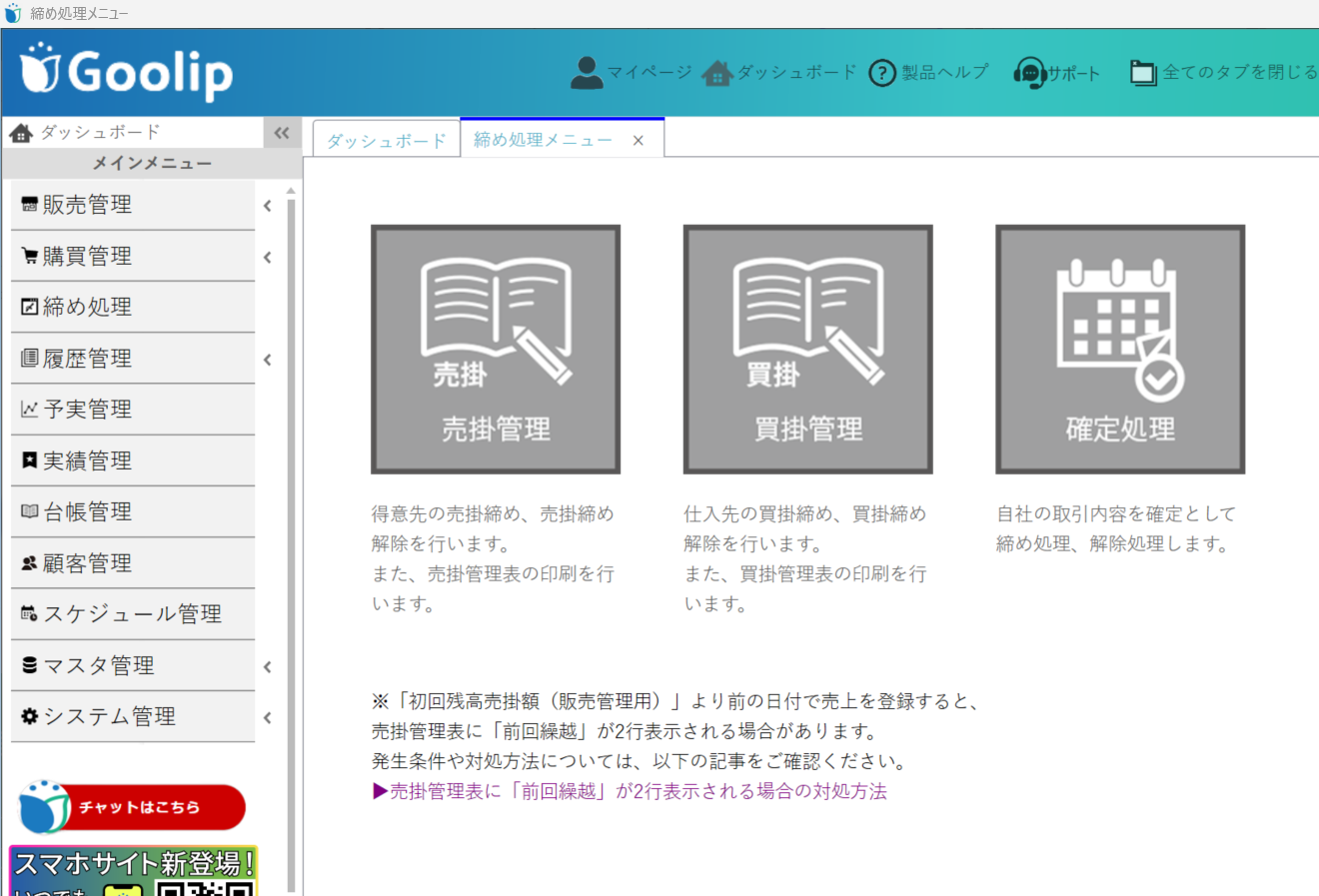The width and height of the screenshot is (1319, 896).
Task: Click the 販売管理 store icon
Action: pos(30,205)
